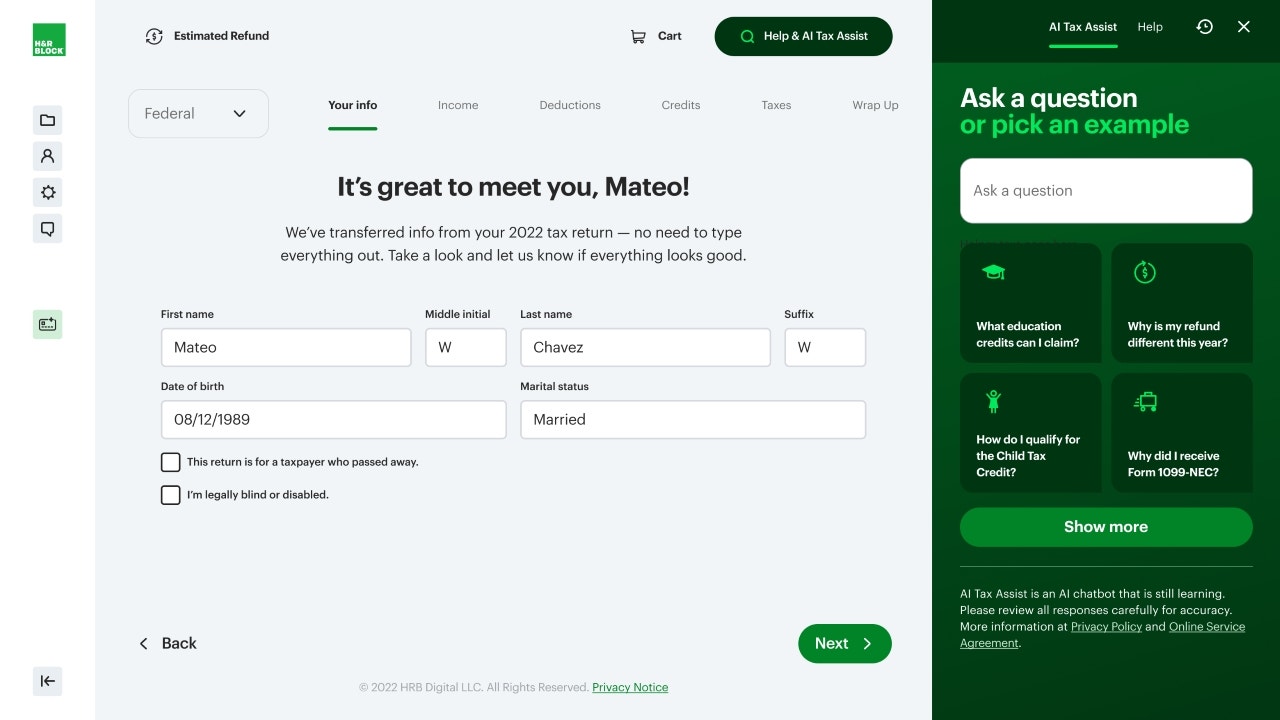Viewport: 1280px width, 720px height.
Task: Click Show more examples button
Action: click(x=1105, y=527)
